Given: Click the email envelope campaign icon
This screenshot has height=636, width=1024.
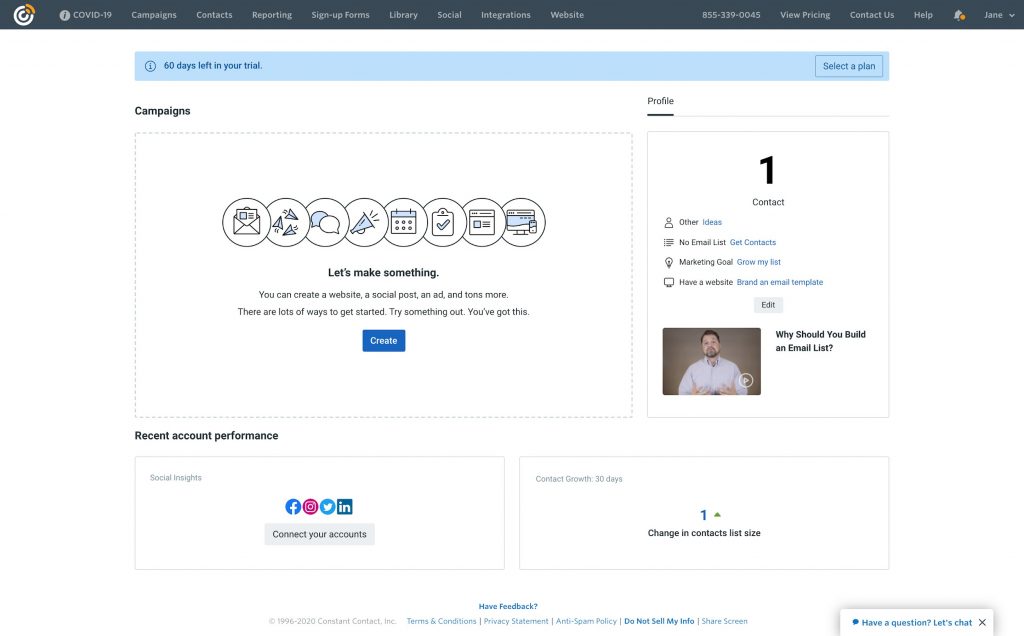Looking at the screenshot, I should click(246, 222).
